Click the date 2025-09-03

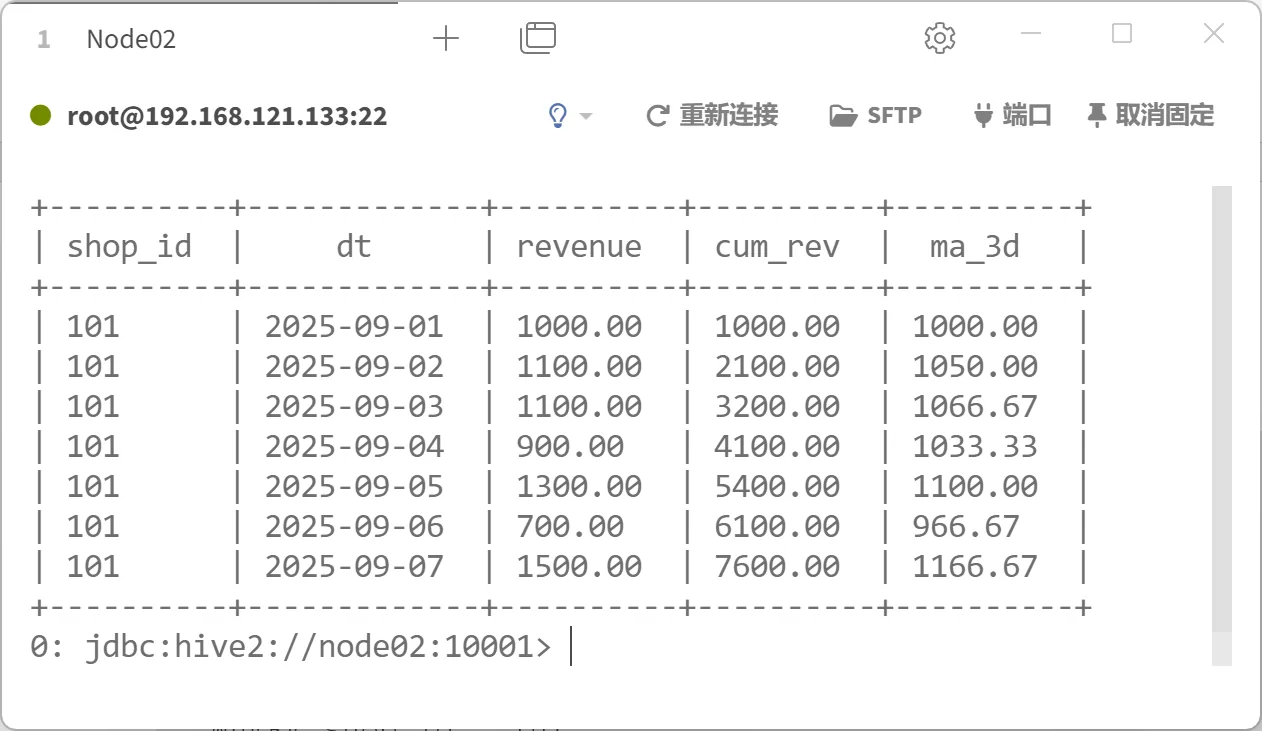click(x=354, y=406)
